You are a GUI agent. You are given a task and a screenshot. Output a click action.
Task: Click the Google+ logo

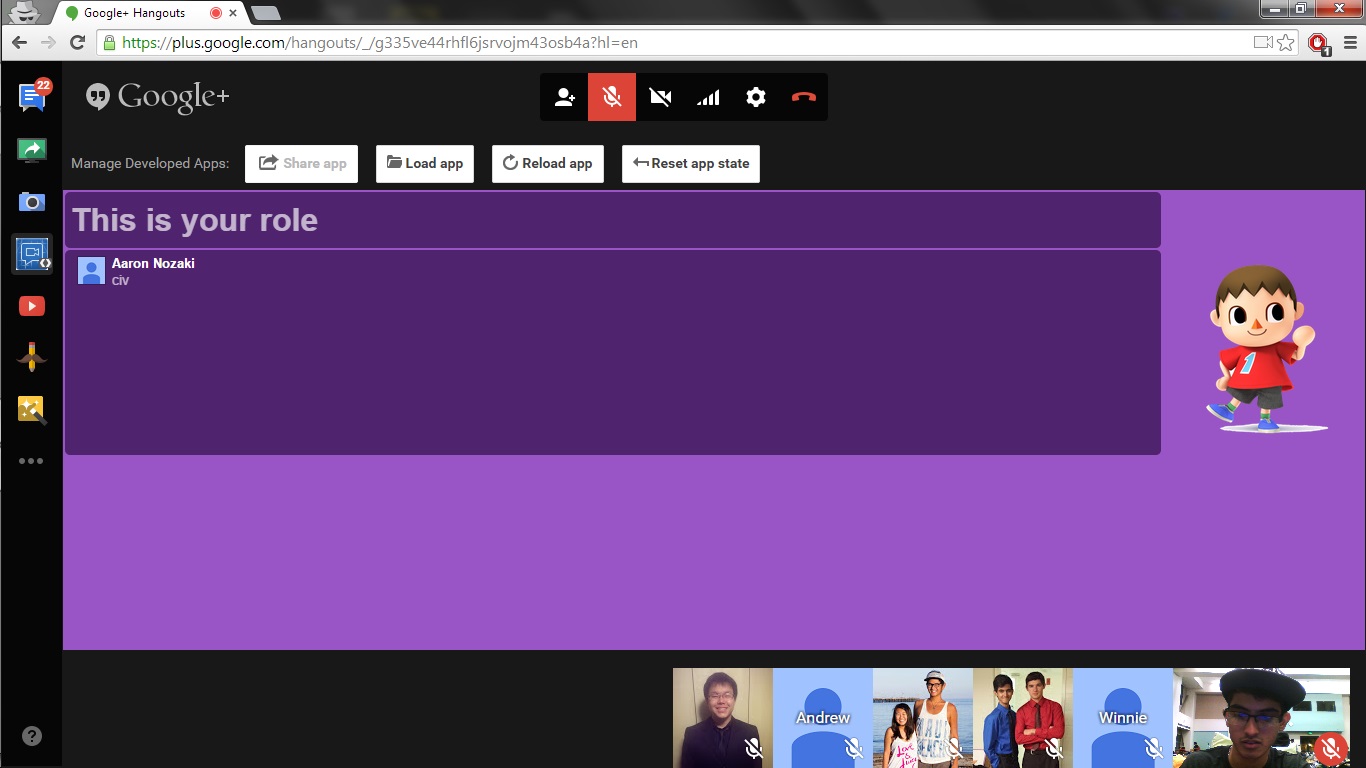click(158, 97)
